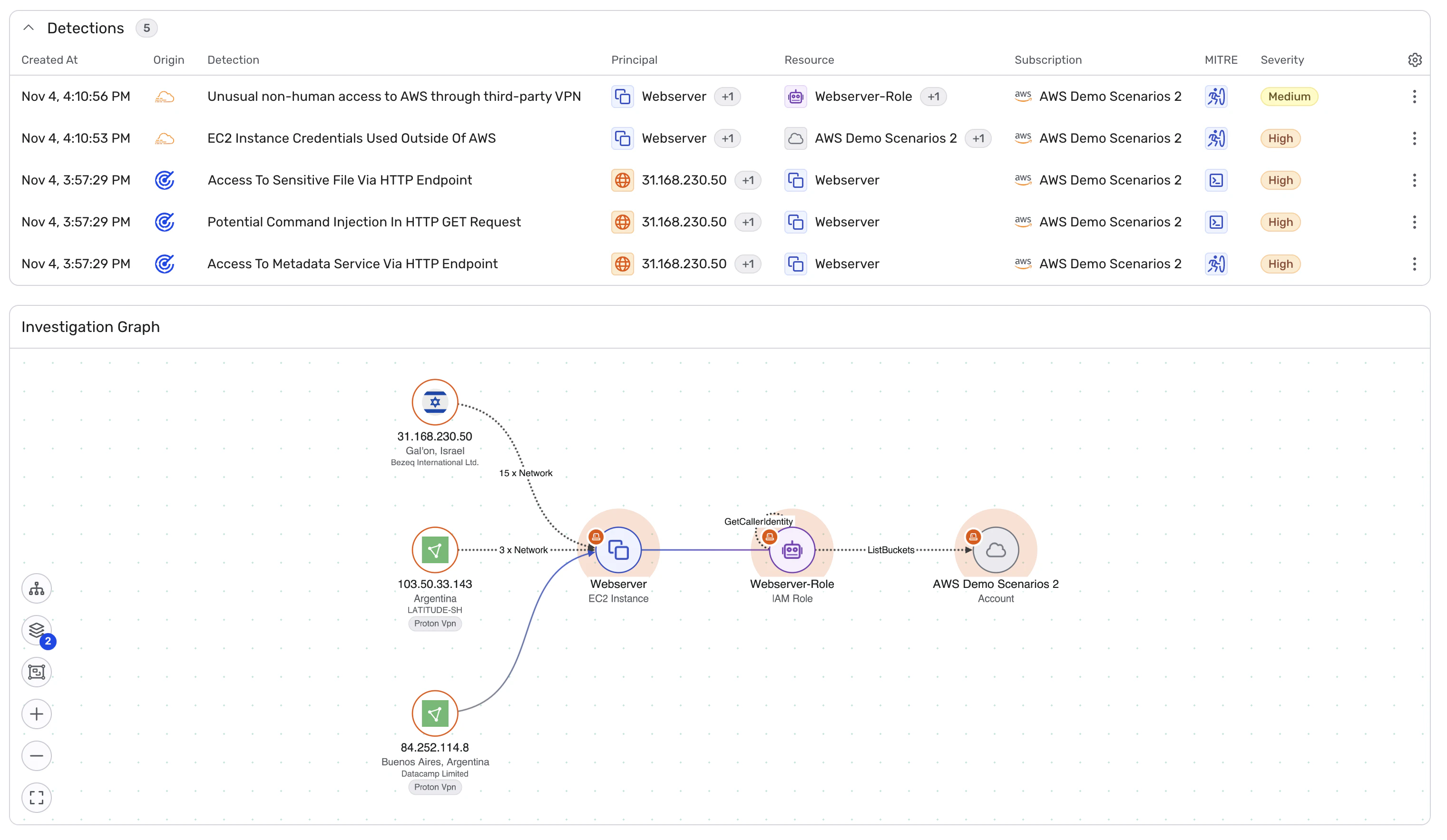Screen dimensions: 1447x840
Task: Toggle fullscreen for the investigation graph
Action: click(37, 798)
